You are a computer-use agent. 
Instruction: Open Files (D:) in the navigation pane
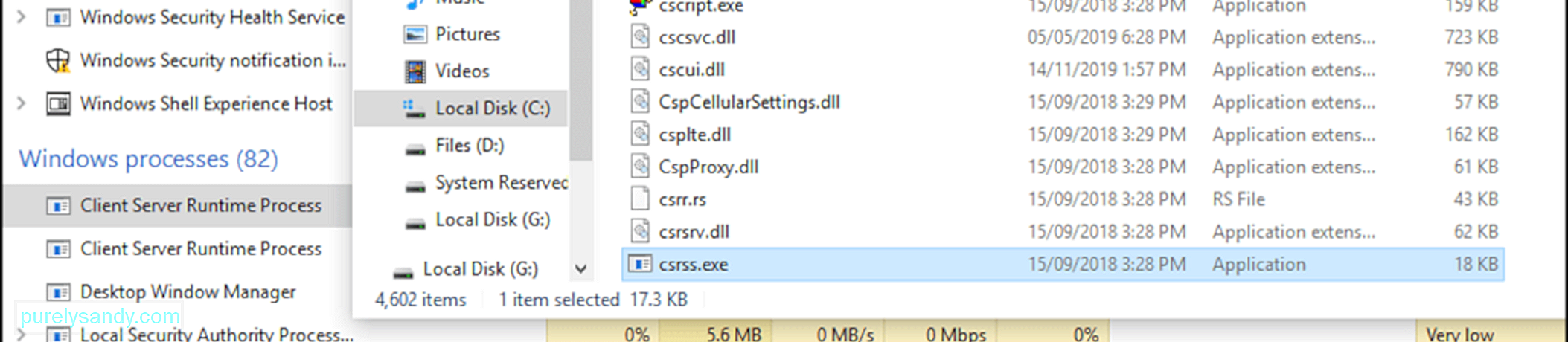(x=469, y=146)
